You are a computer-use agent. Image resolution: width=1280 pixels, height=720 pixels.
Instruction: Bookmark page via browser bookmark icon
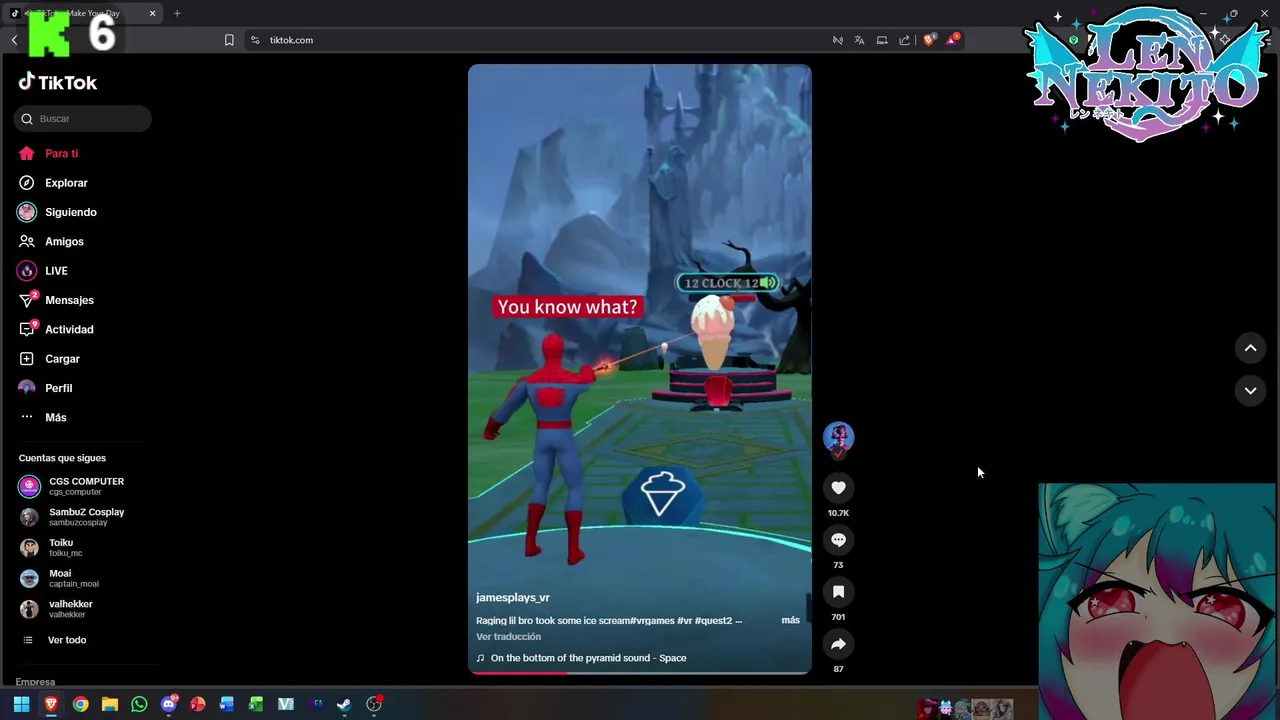click(x=229, y=40)
